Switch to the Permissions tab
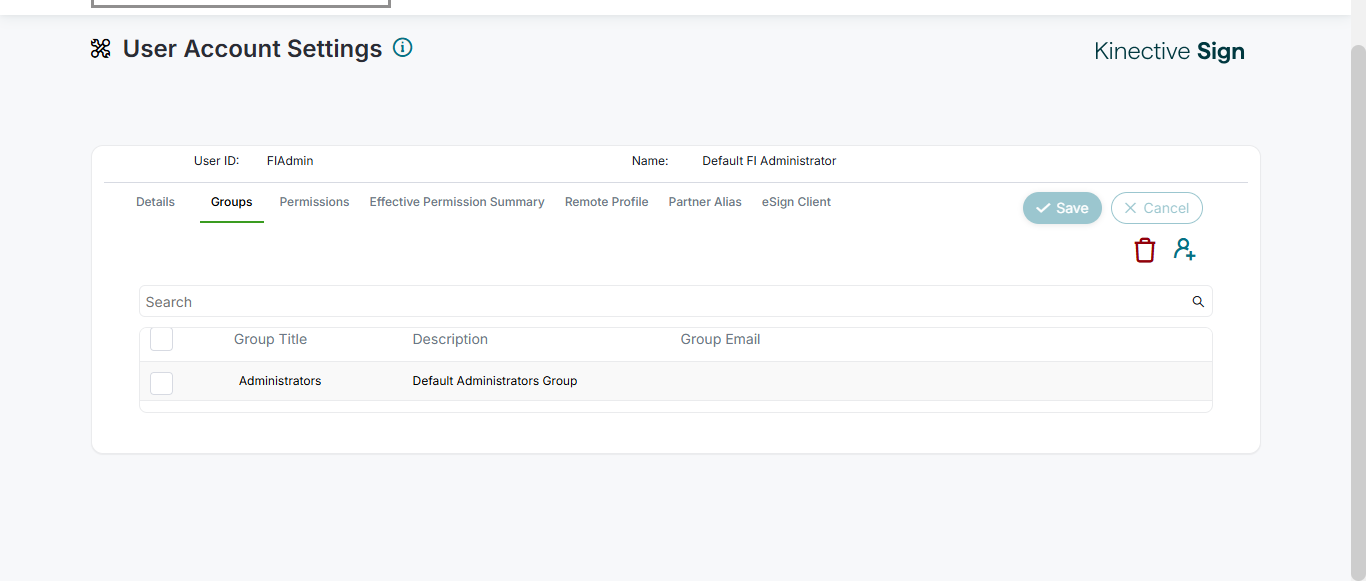The image size is (1366, 581). (314, 202)
